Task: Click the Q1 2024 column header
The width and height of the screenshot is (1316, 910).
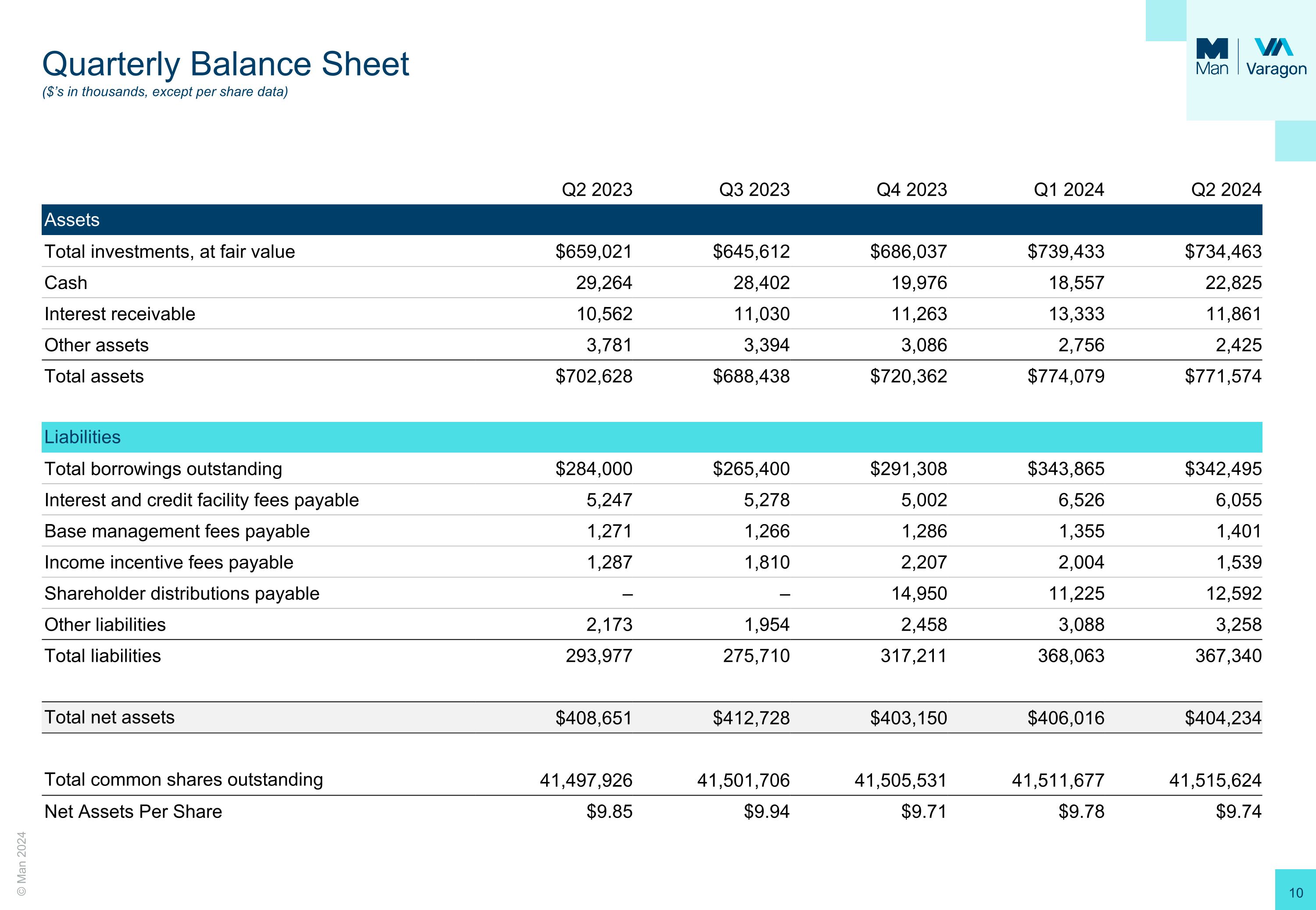Action: coord(1069,189)
